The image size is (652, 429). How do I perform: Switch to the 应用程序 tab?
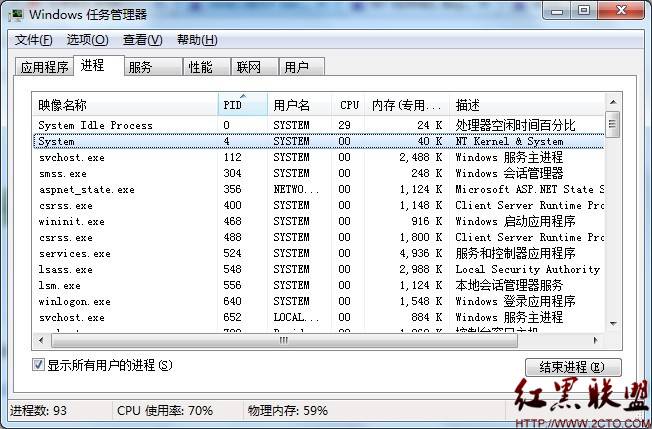click(45, 67)
